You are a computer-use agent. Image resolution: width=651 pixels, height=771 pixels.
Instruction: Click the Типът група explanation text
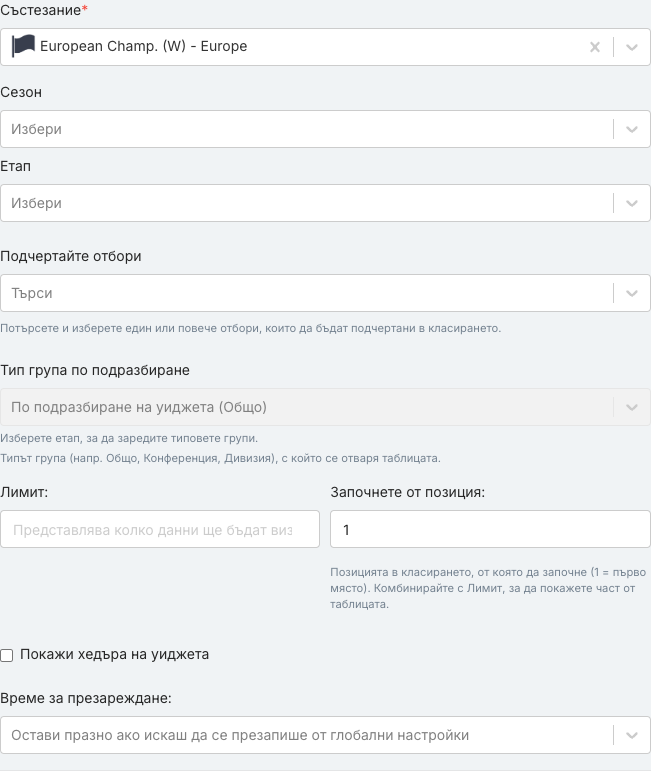click(220, 458)
